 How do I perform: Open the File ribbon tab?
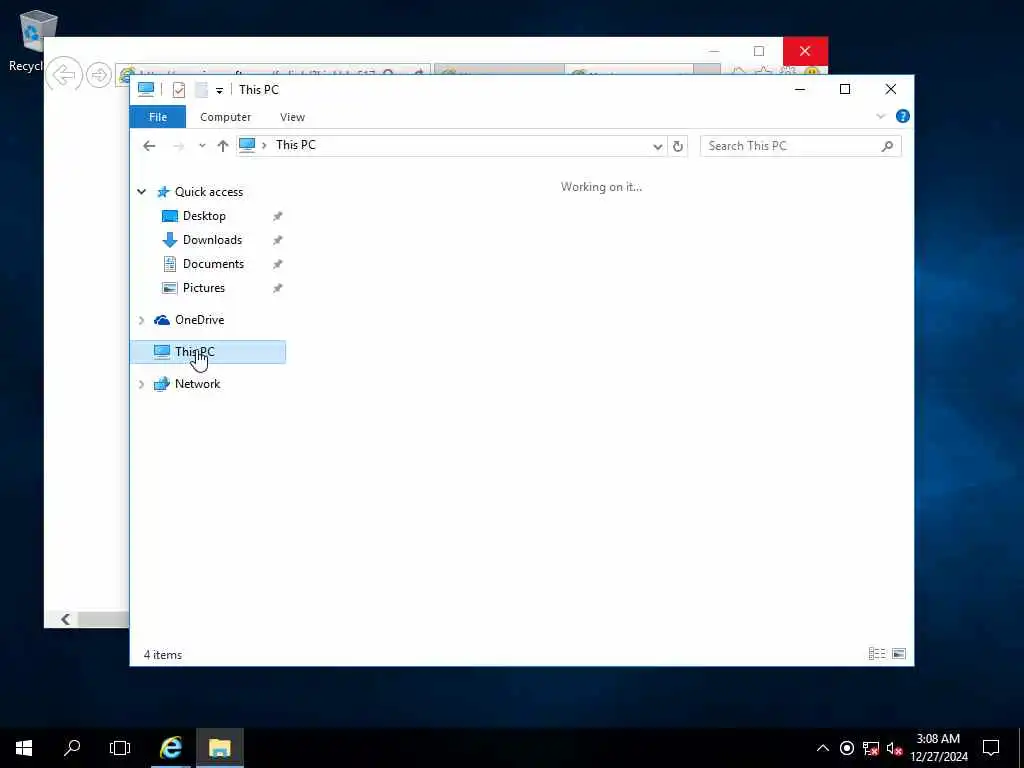click(x=157, y=117)
